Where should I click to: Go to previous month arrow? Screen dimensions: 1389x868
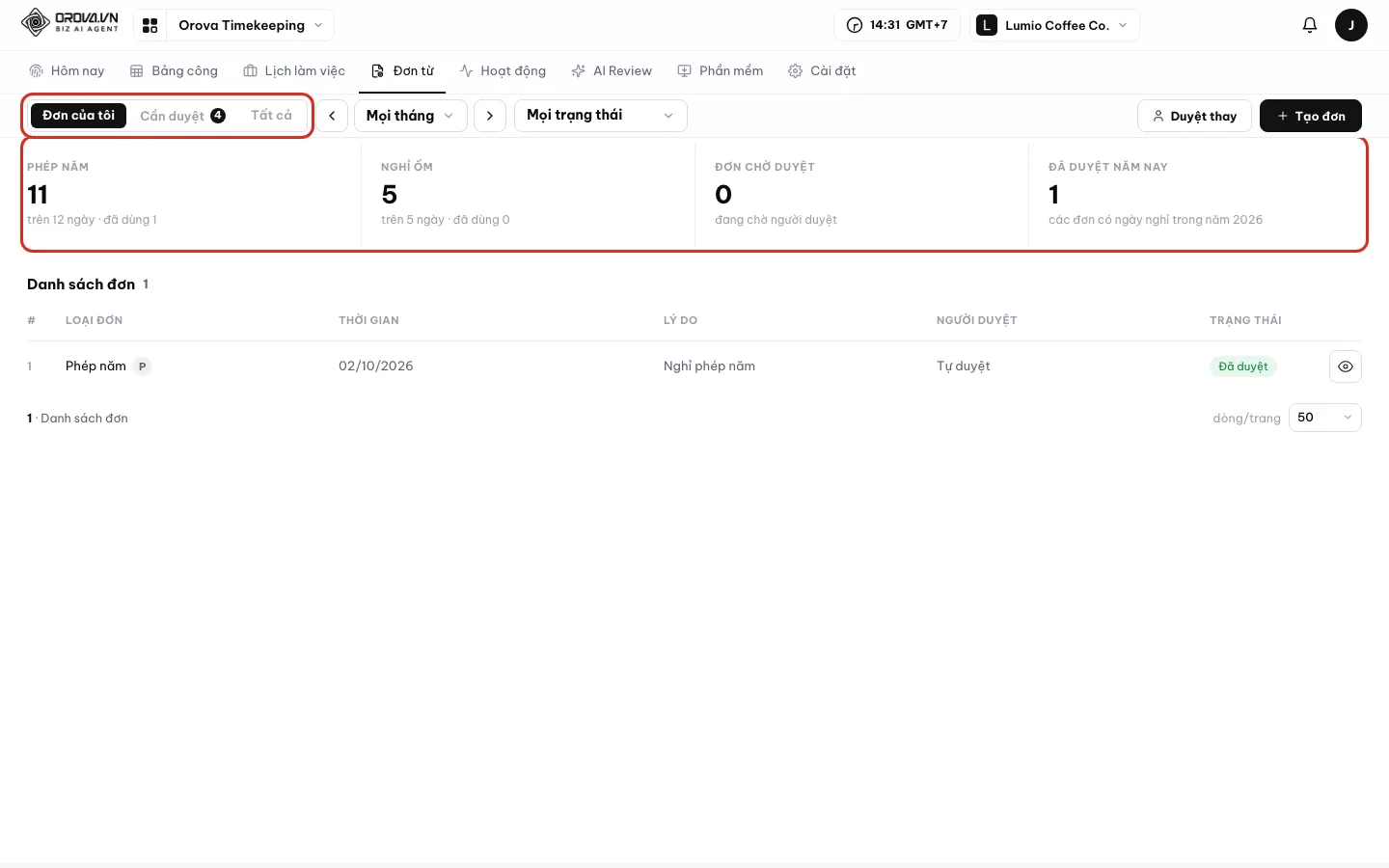point(332,116)
